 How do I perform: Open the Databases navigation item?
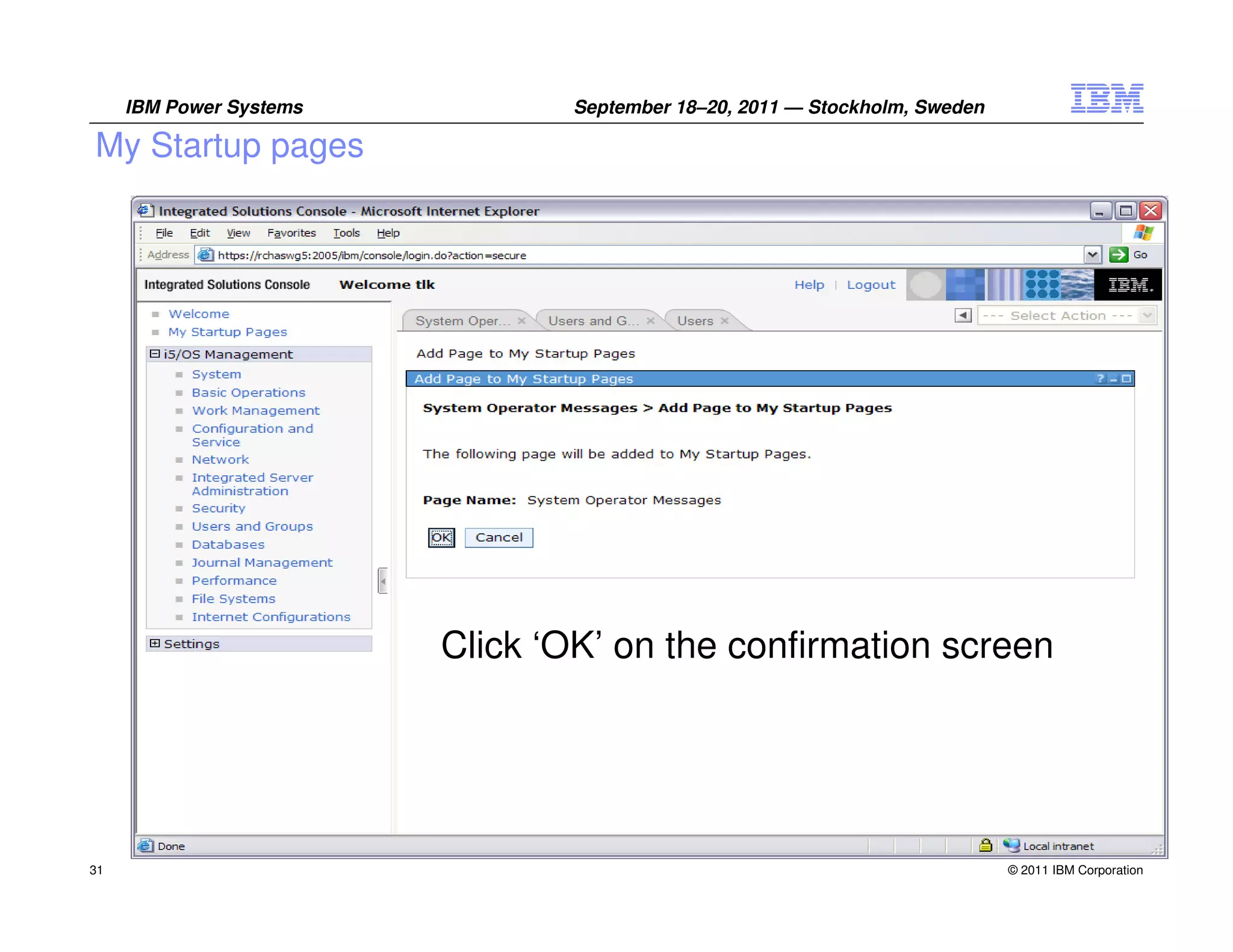click(x=228, y=545)
